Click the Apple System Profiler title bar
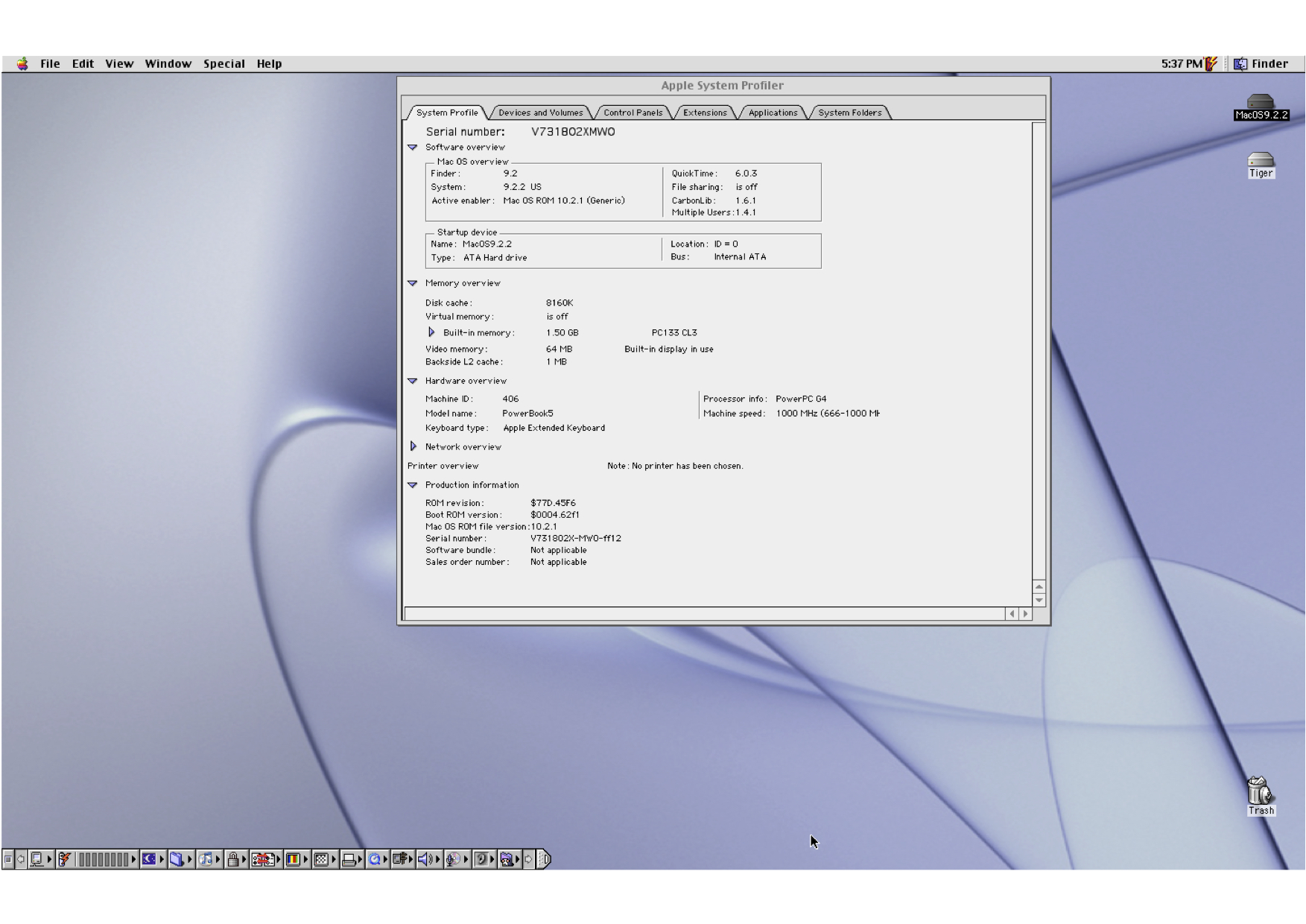This screenshot has height=924, width=1306. click(723, 85)
